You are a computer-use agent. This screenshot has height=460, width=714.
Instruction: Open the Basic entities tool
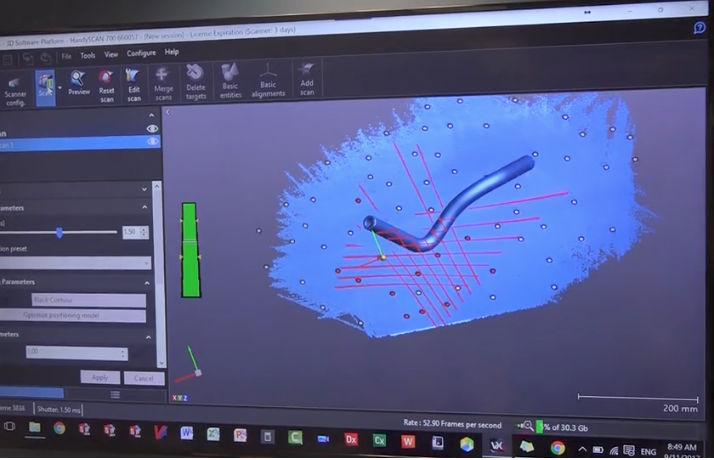click(230, 81)
